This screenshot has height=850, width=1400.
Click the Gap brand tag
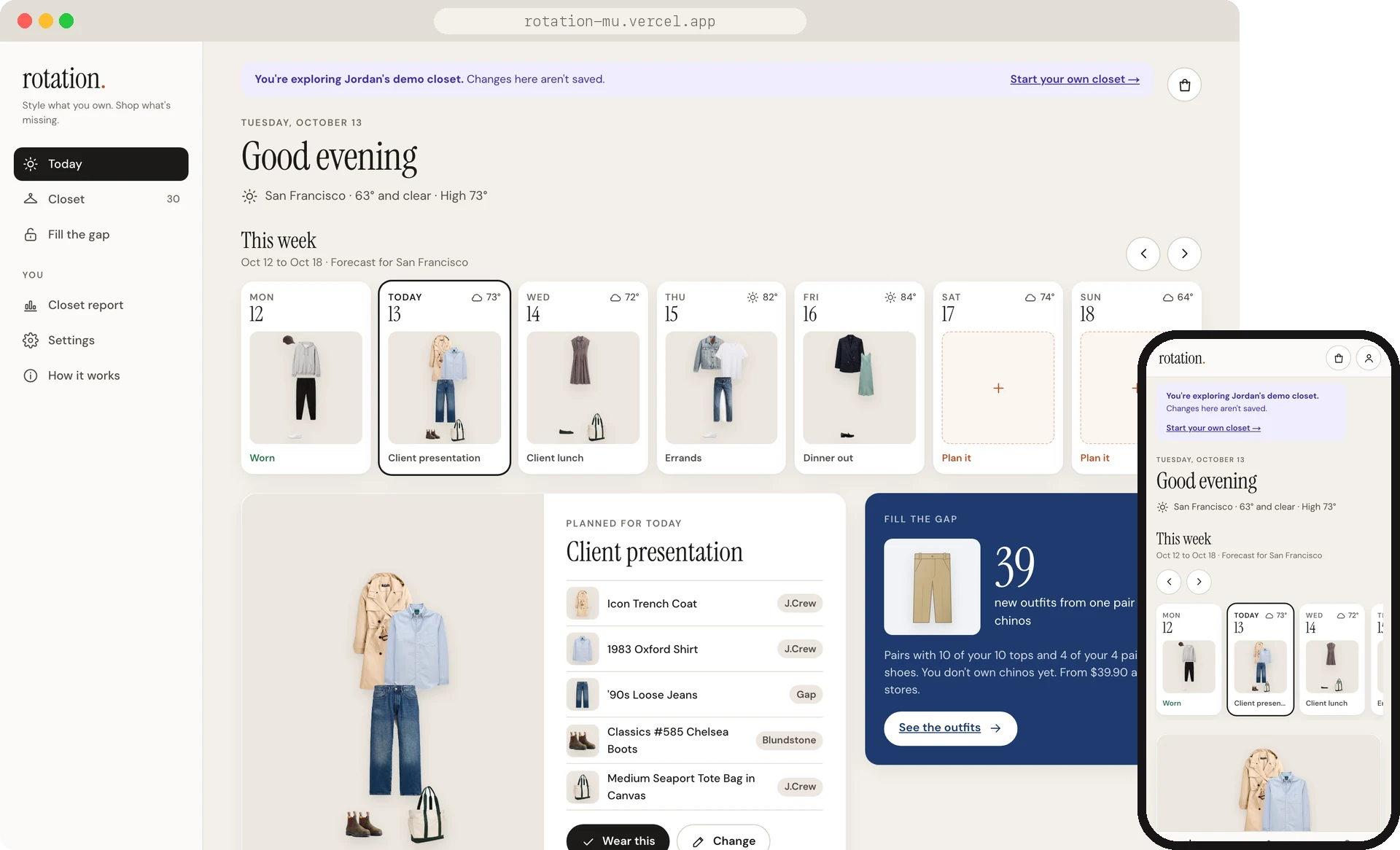[x=806, y=694]
